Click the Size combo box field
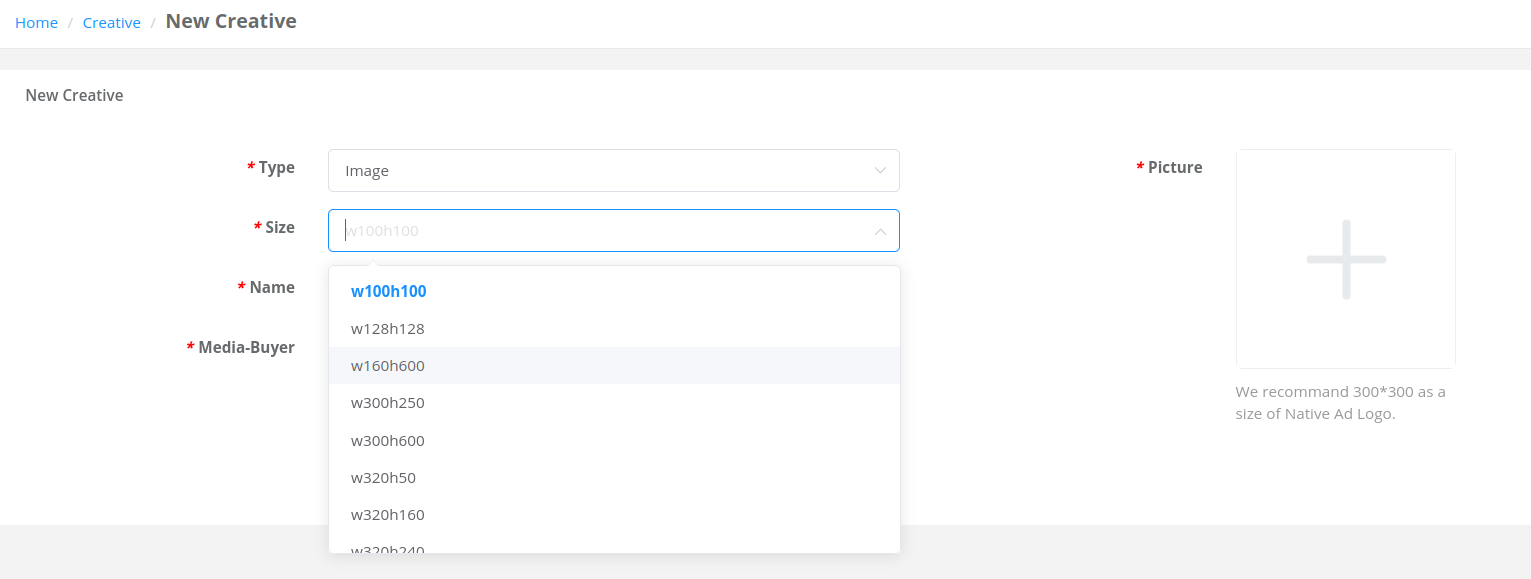Image resolution: width=1531 pixels, height=579 pixels. pos(613,230)
